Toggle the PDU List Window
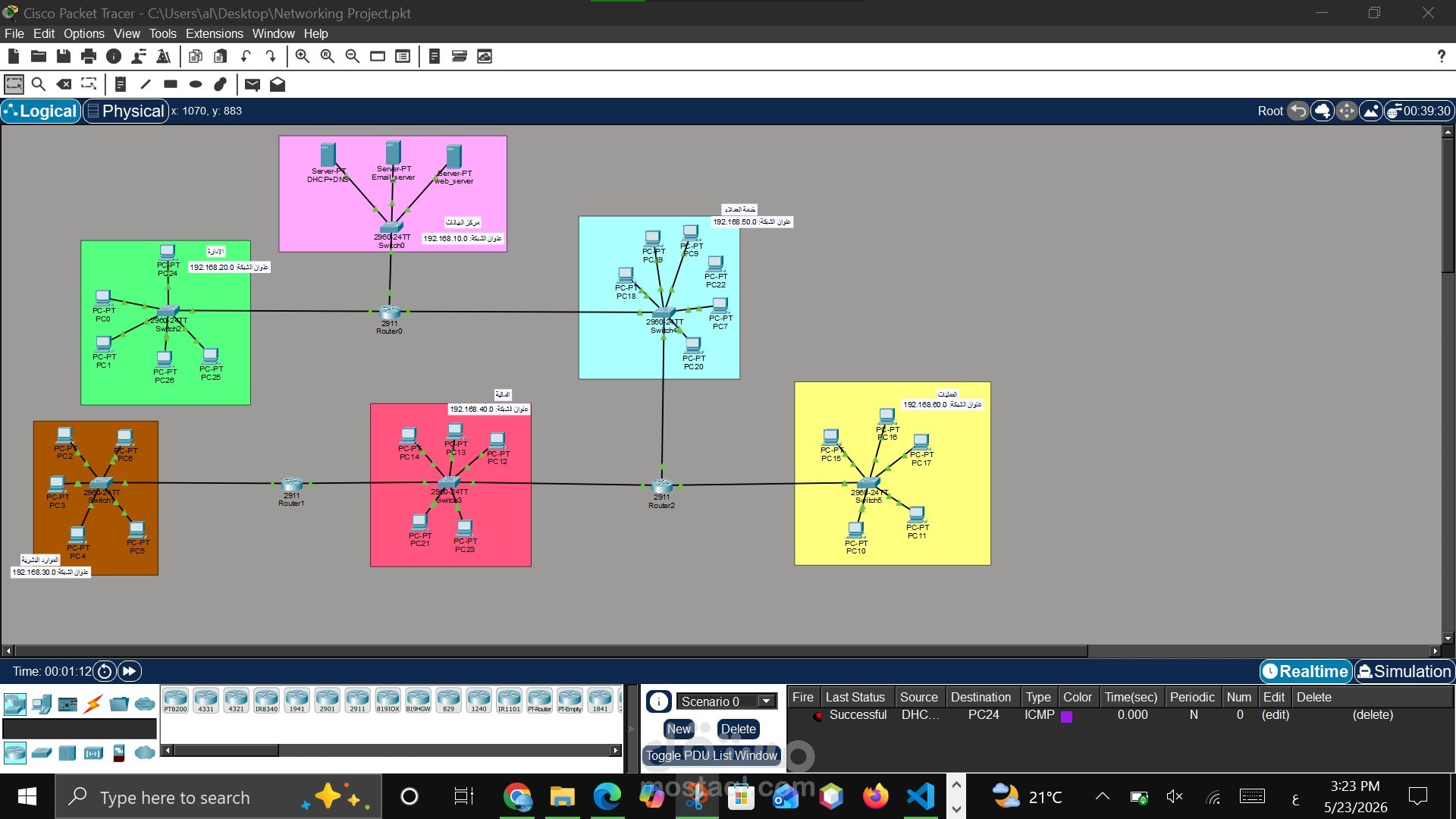 711,755
